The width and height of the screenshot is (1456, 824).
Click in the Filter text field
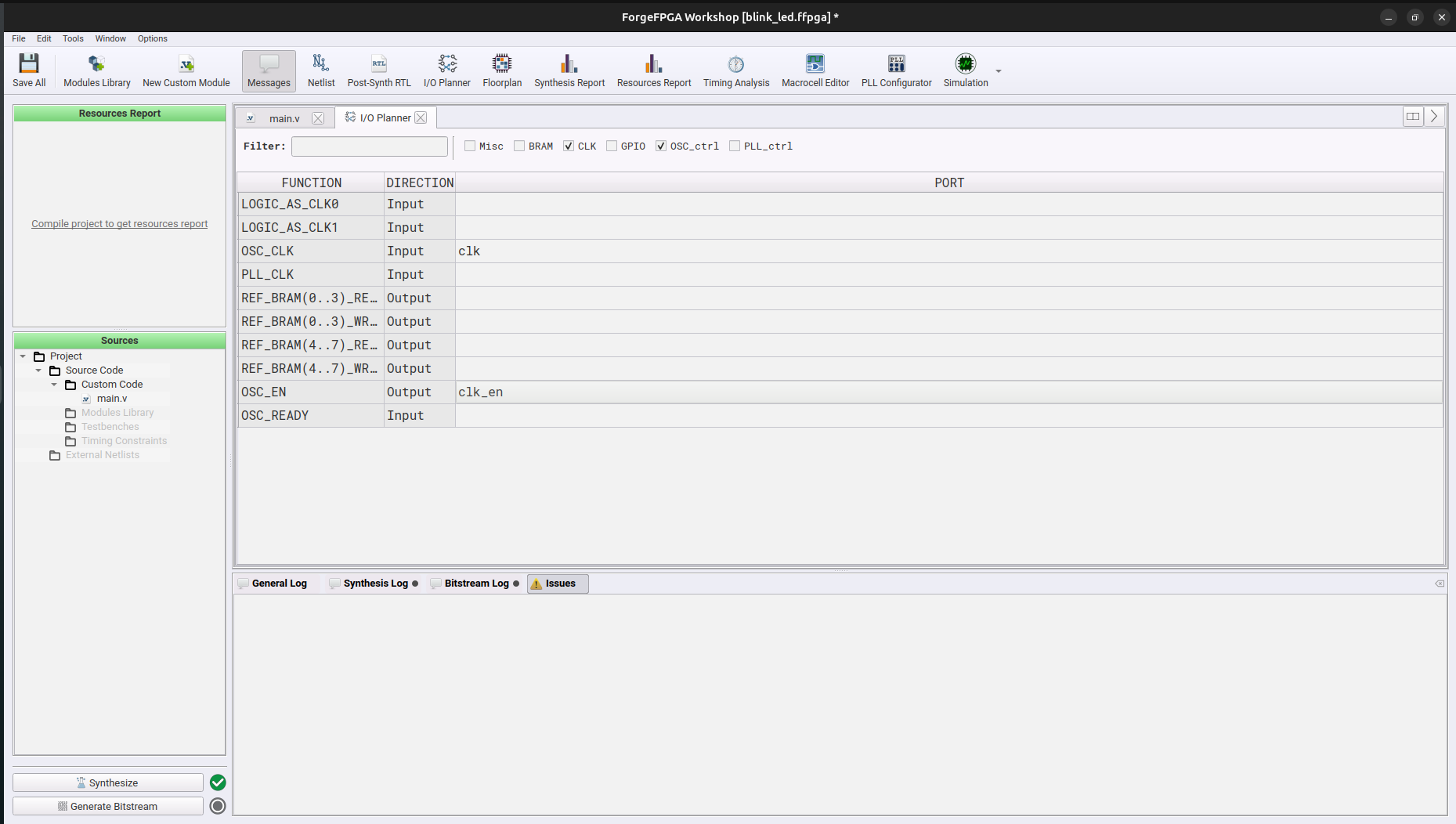(369, 146)
